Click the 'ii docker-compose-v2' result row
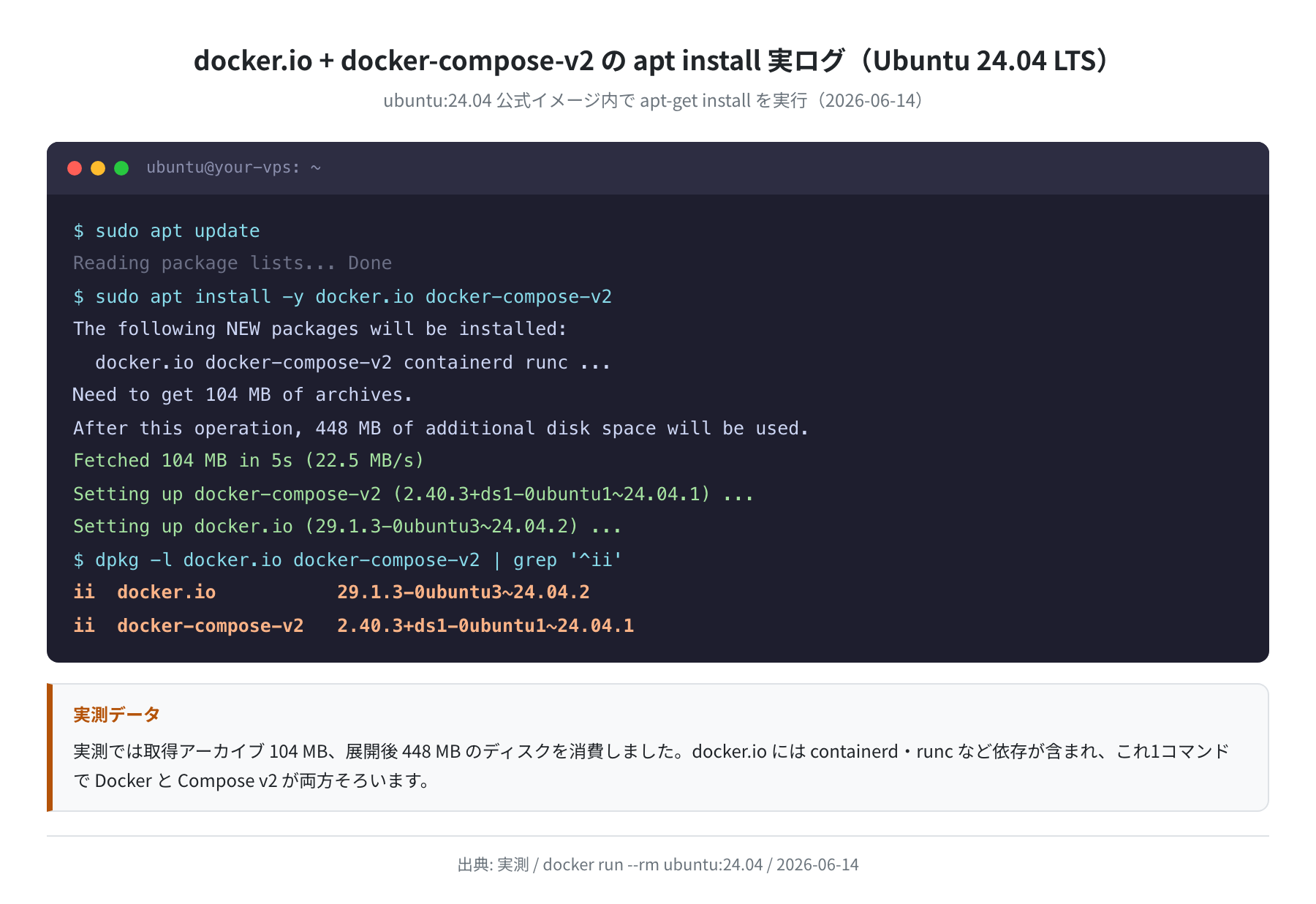The image size is (1316, 904). (354, 626)
